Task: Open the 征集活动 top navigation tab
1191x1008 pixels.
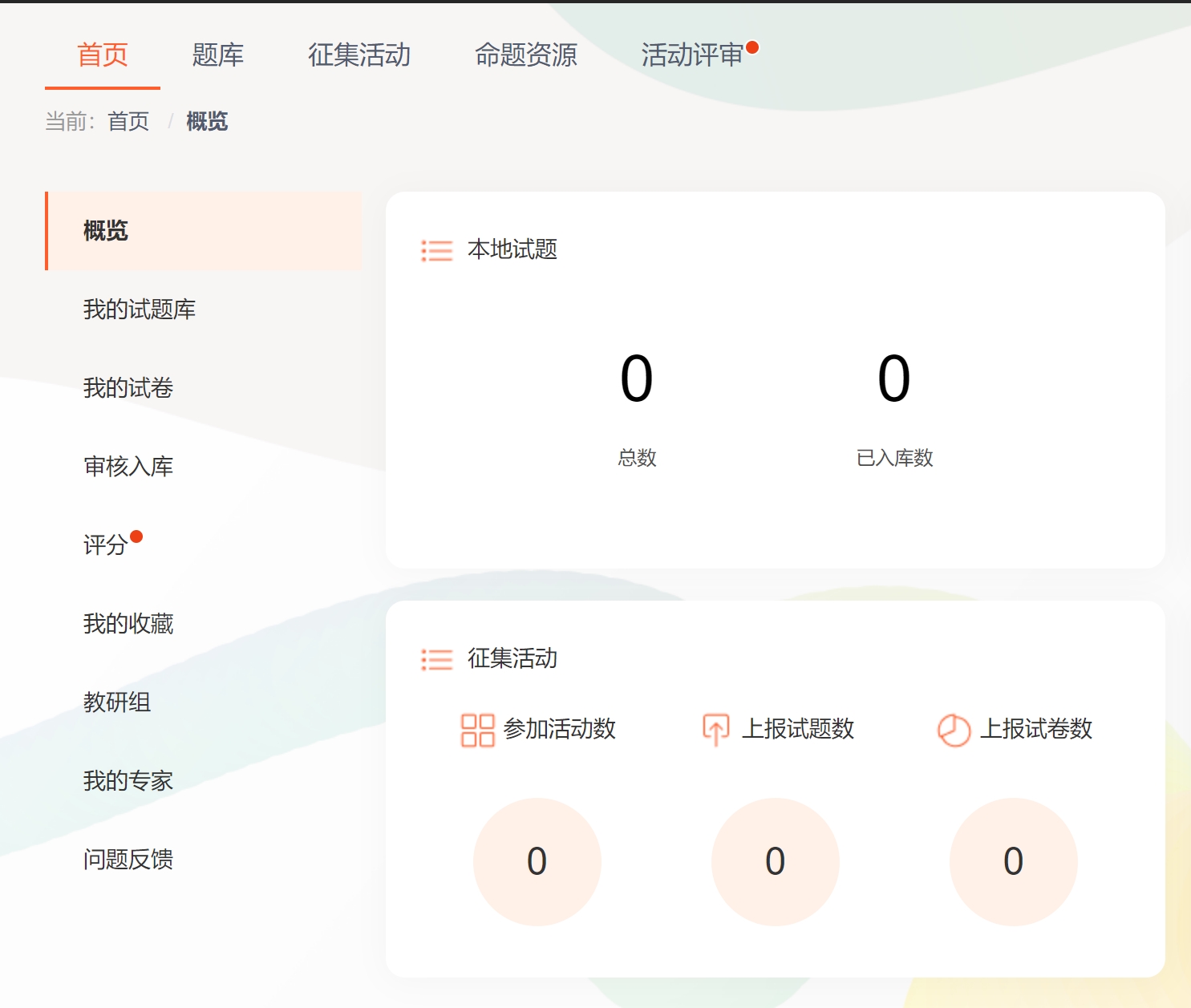Action: point(359,55)
